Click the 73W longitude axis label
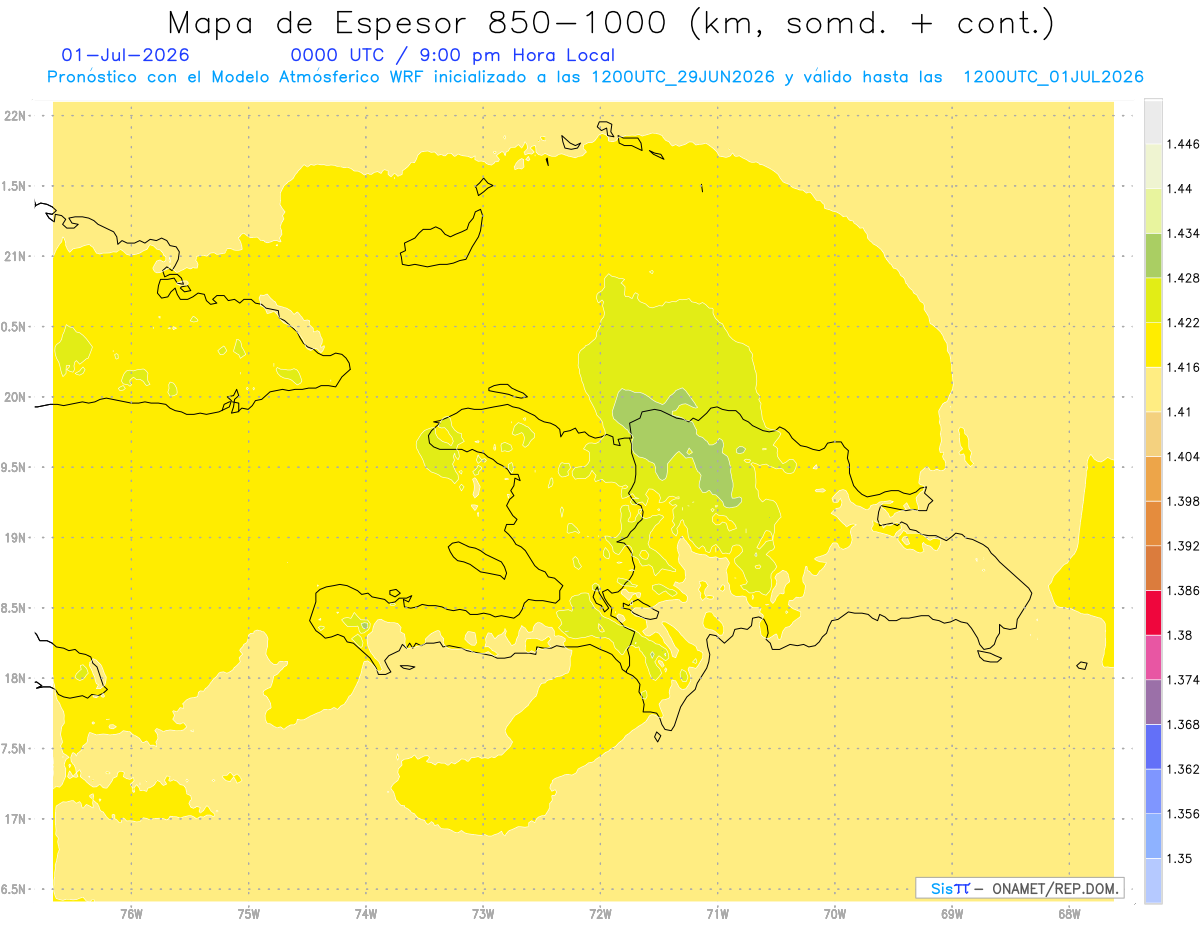1200x927 pixels. 483,914
